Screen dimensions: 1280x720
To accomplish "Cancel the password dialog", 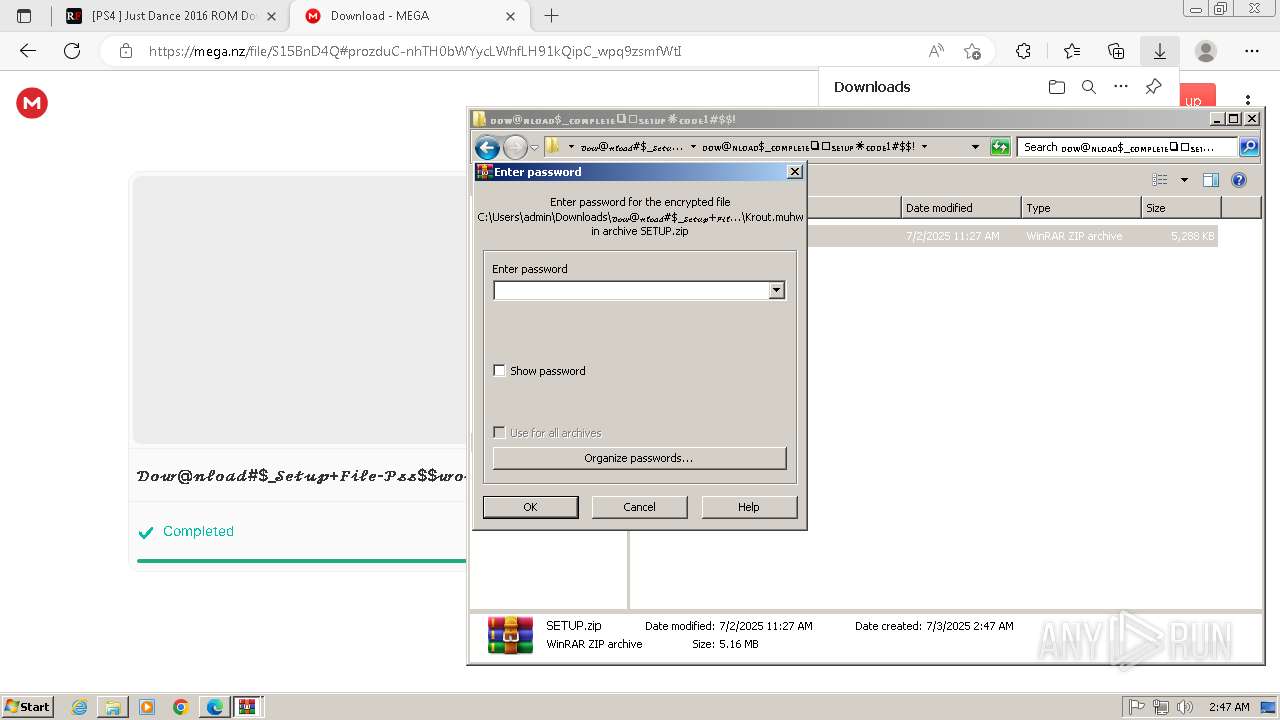I will pos(639,507).
